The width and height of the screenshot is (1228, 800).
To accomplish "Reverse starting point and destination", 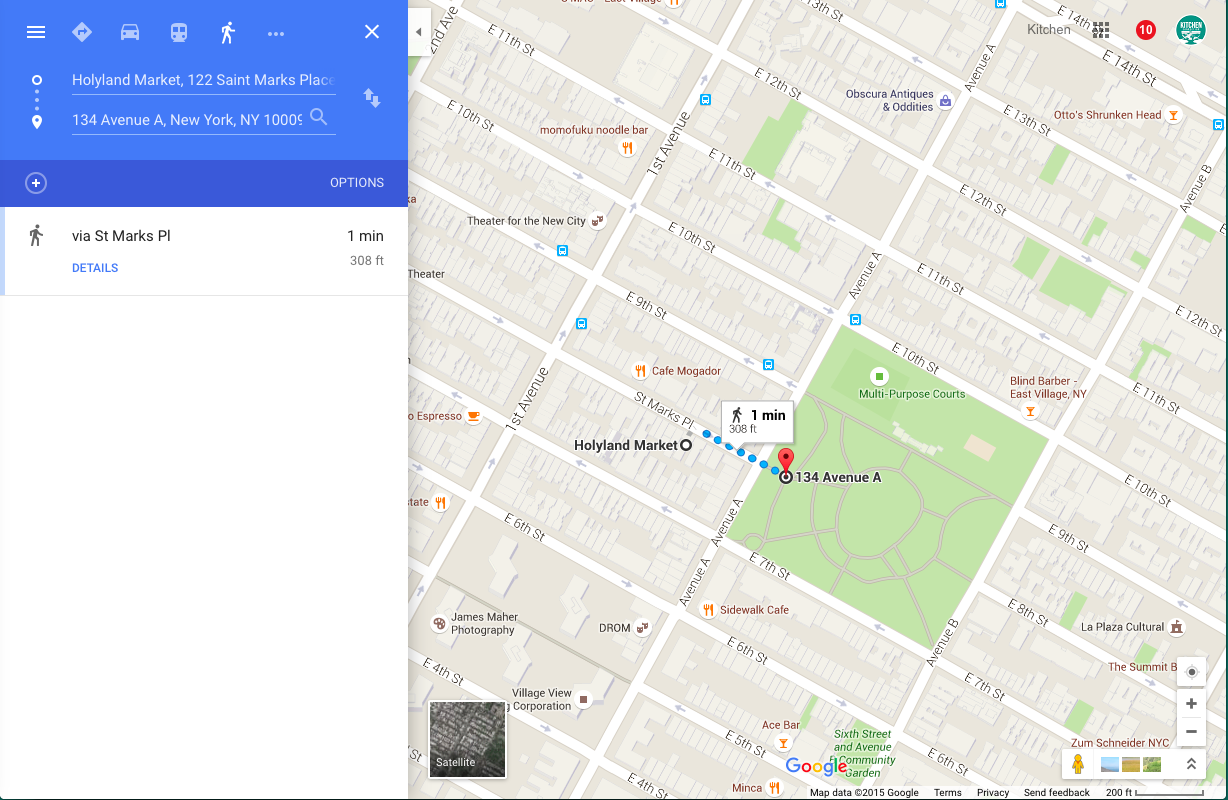I will 372,98.
